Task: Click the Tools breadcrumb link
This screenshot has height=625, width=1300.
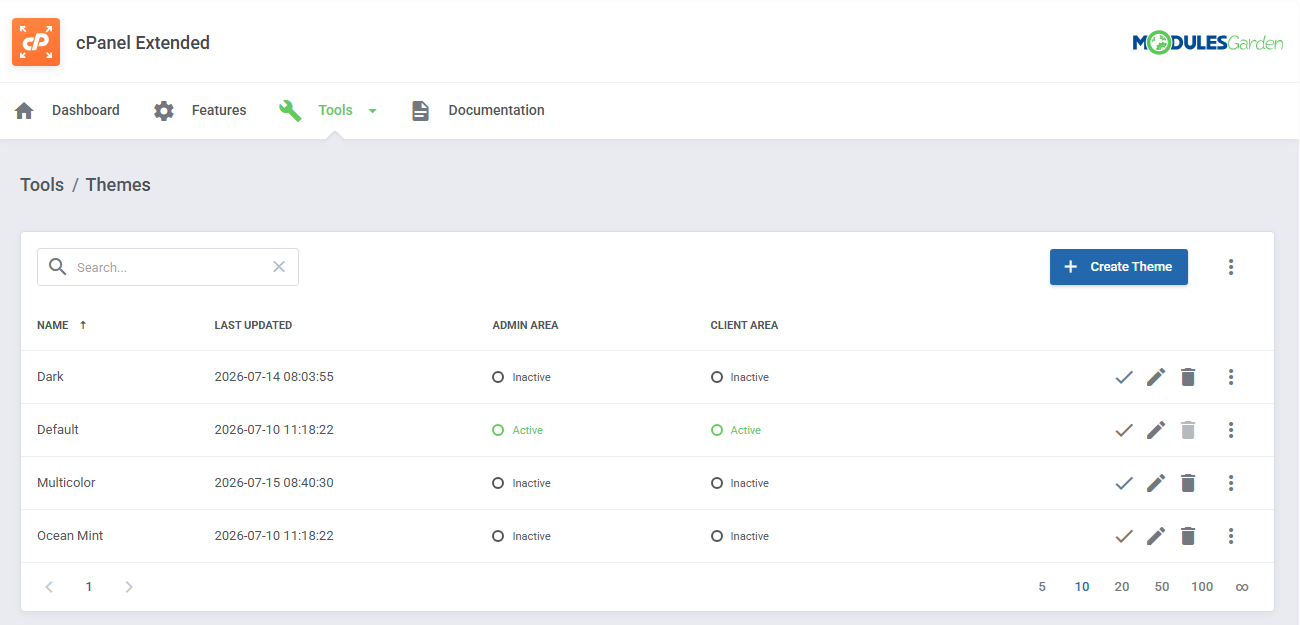Action: pos(42,185)
